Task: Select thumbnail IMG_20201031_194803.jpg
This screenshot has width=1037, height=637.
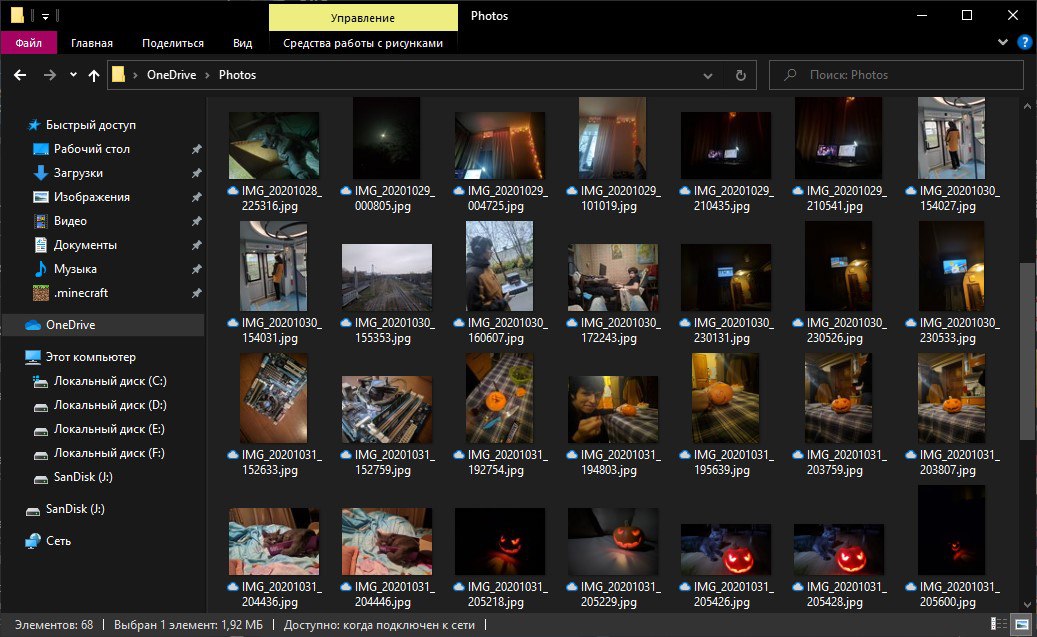Action: (613, 409)
